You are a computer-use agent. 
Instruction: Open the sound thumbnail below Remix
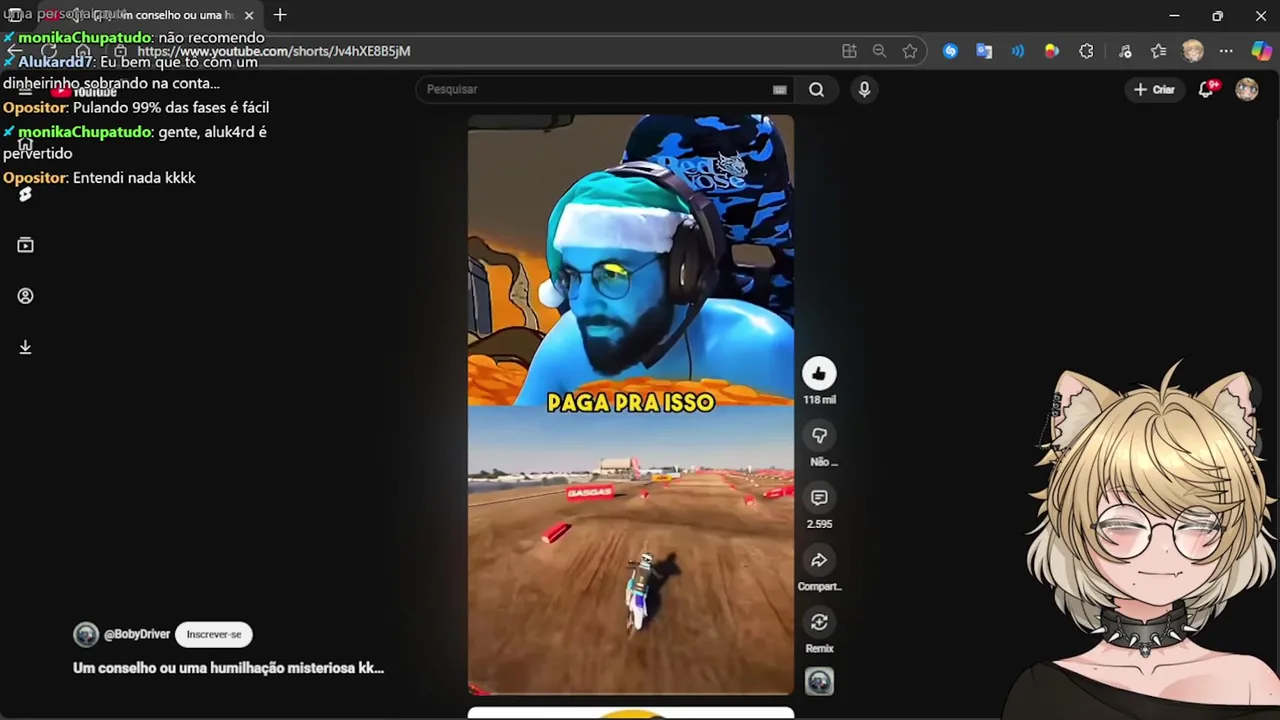coord(819,682)
